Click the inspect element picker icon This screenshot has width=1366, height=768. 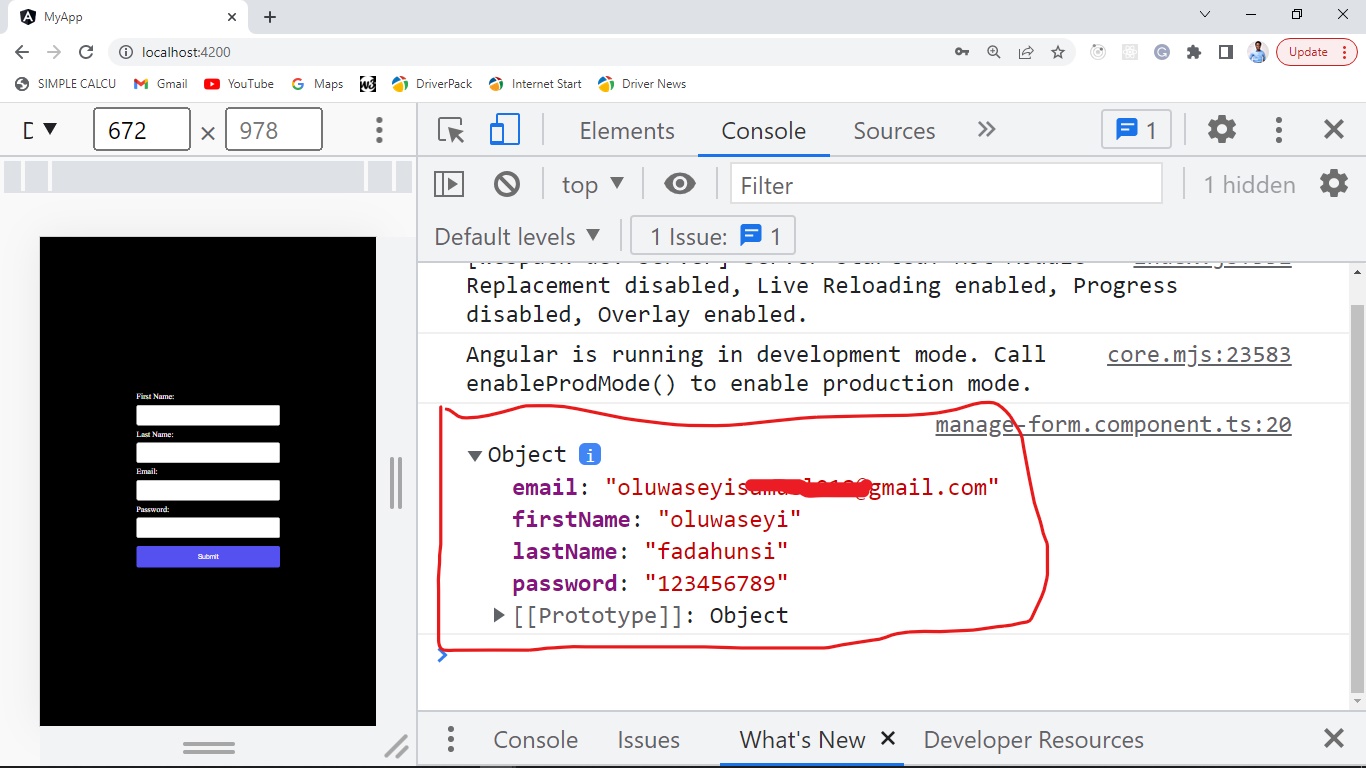click(x=451, y=131)
